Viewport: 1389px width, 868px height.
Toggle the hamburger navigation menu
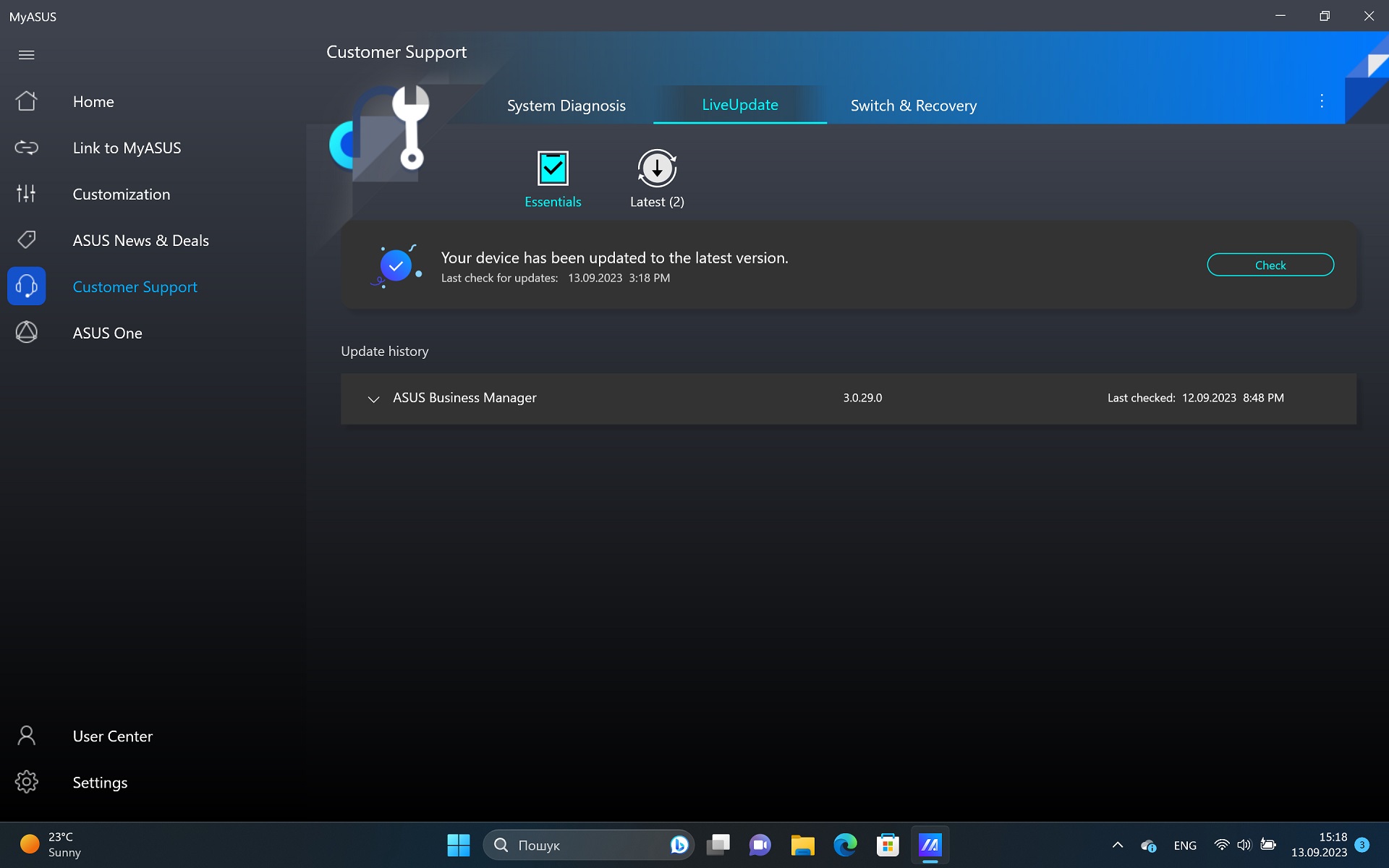pos(27,55)
